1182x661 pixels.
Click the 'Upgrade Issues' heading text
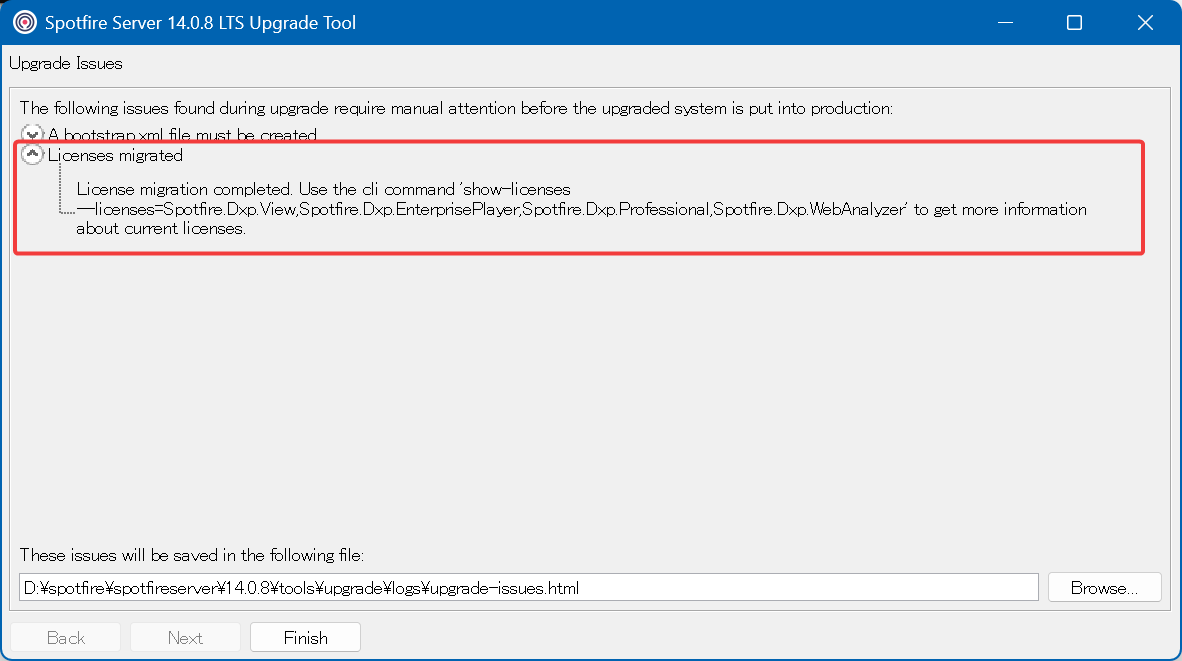coord(66,63)
